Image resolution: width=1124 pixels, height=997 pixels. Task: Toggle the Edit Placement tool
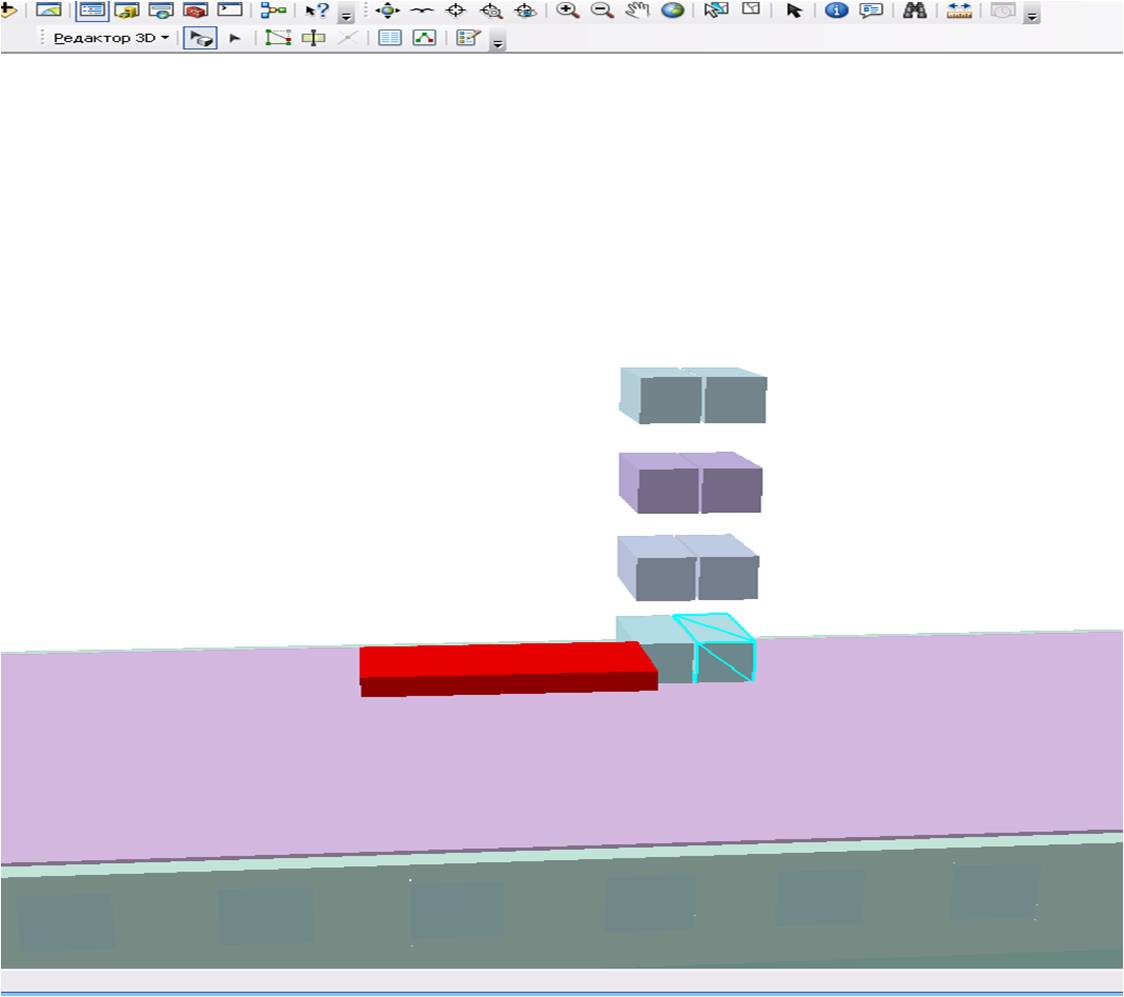(200, 38)
